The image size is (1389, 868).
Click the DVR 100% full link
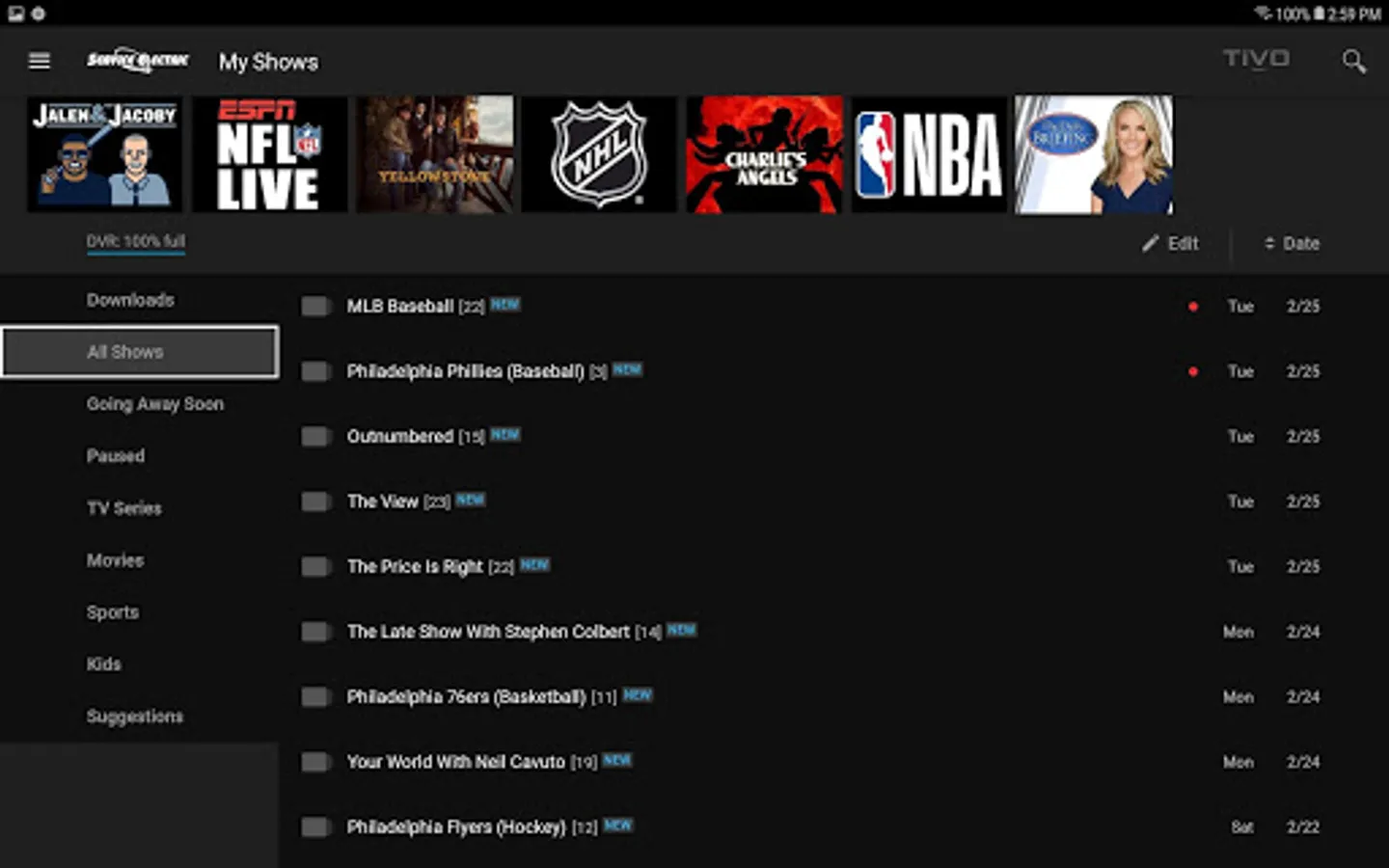(136, 242)
